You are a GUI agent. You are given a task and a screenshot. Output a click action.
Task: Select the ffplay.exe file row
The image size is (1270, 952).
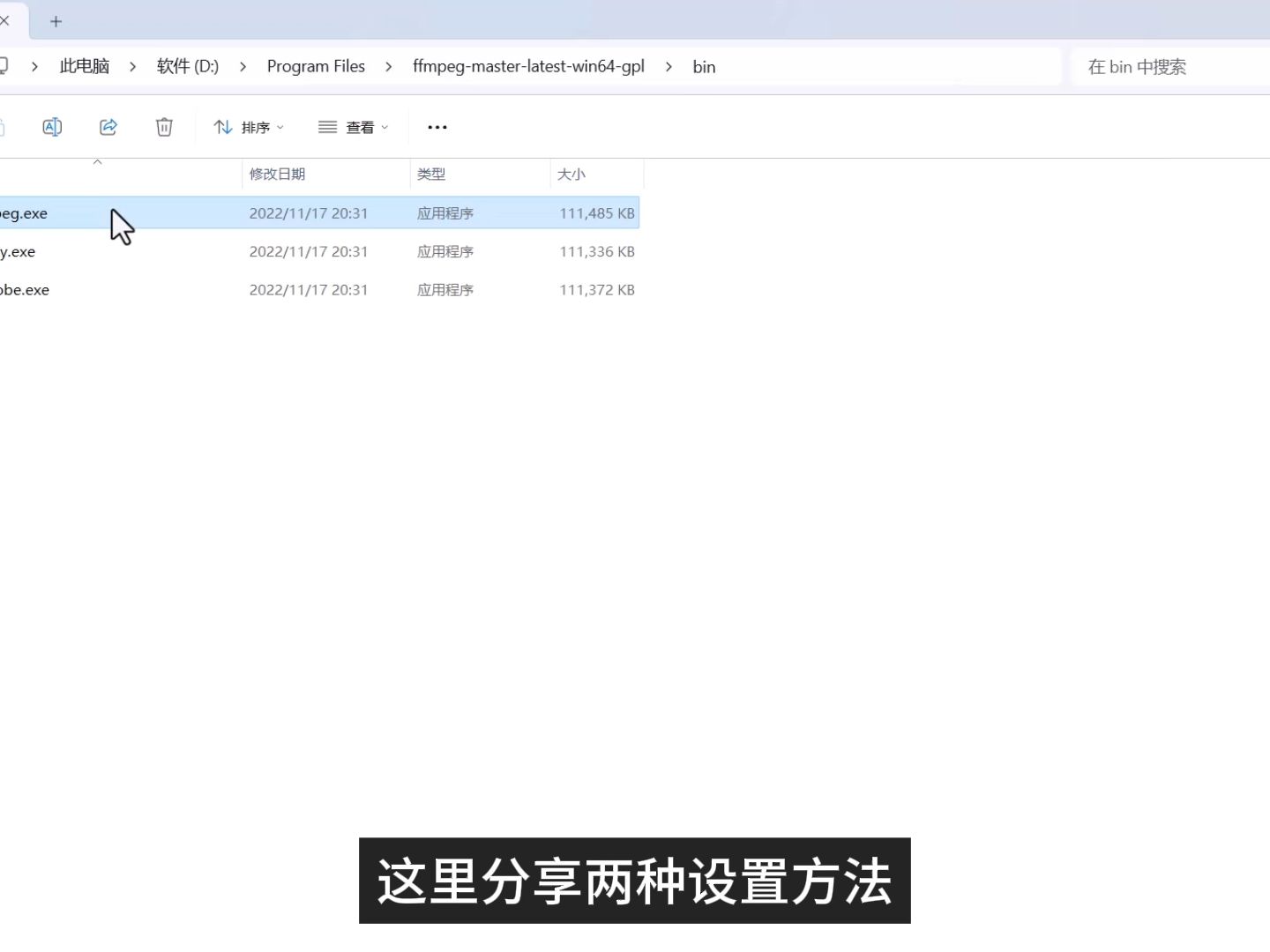(x=319, y=251)
